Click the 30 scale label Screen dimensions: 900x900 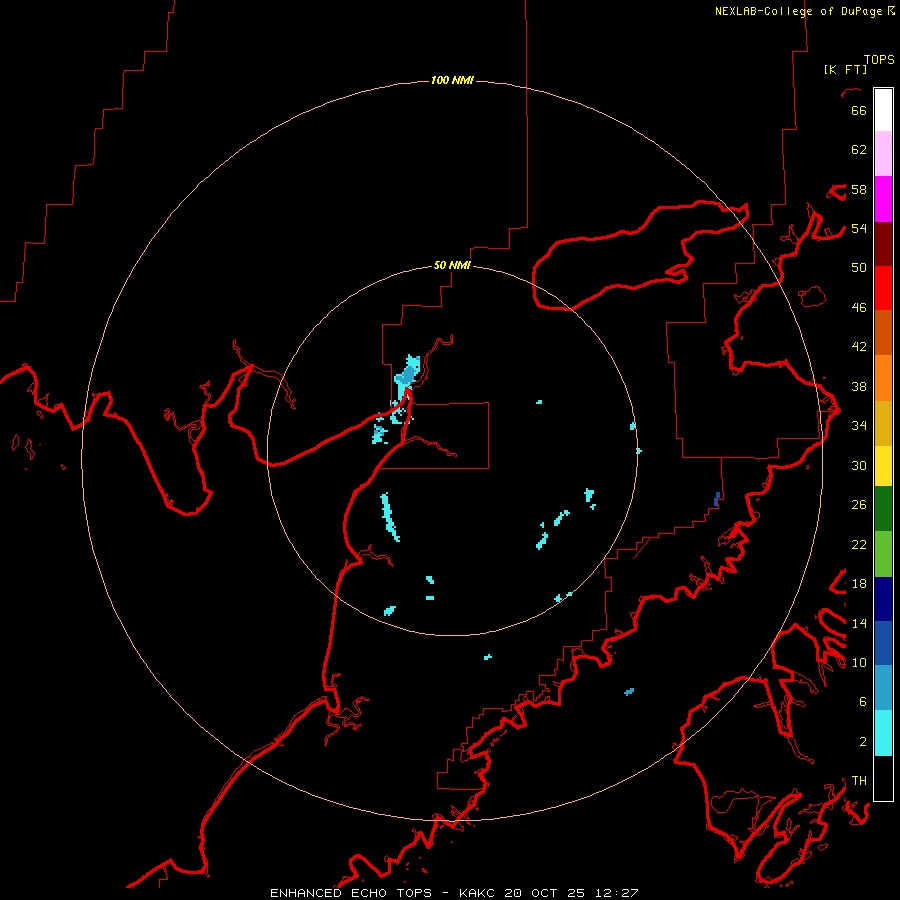(859, 465)
